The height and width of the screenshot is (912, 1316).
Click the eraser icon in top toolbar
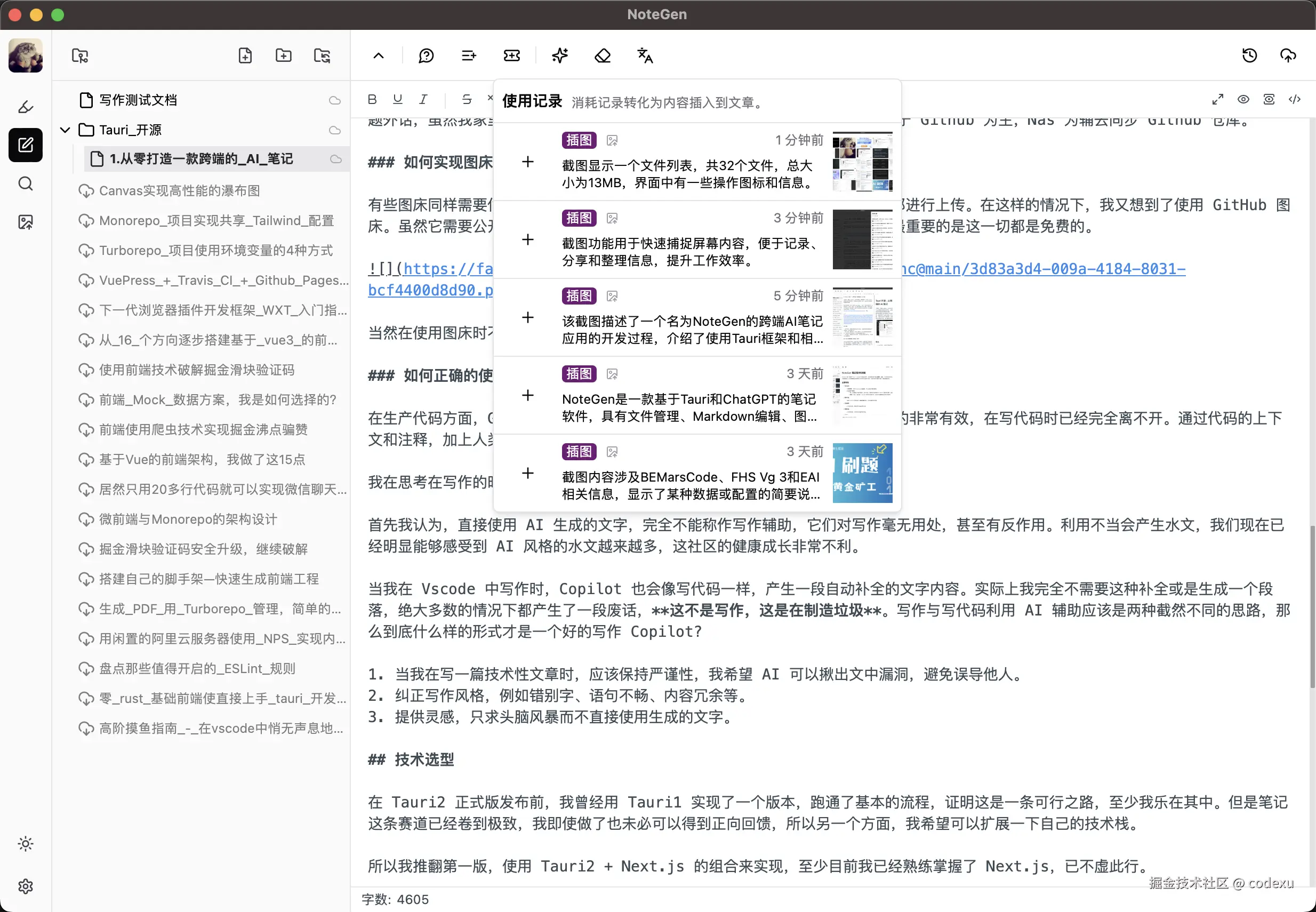click(x=603, y=55)
